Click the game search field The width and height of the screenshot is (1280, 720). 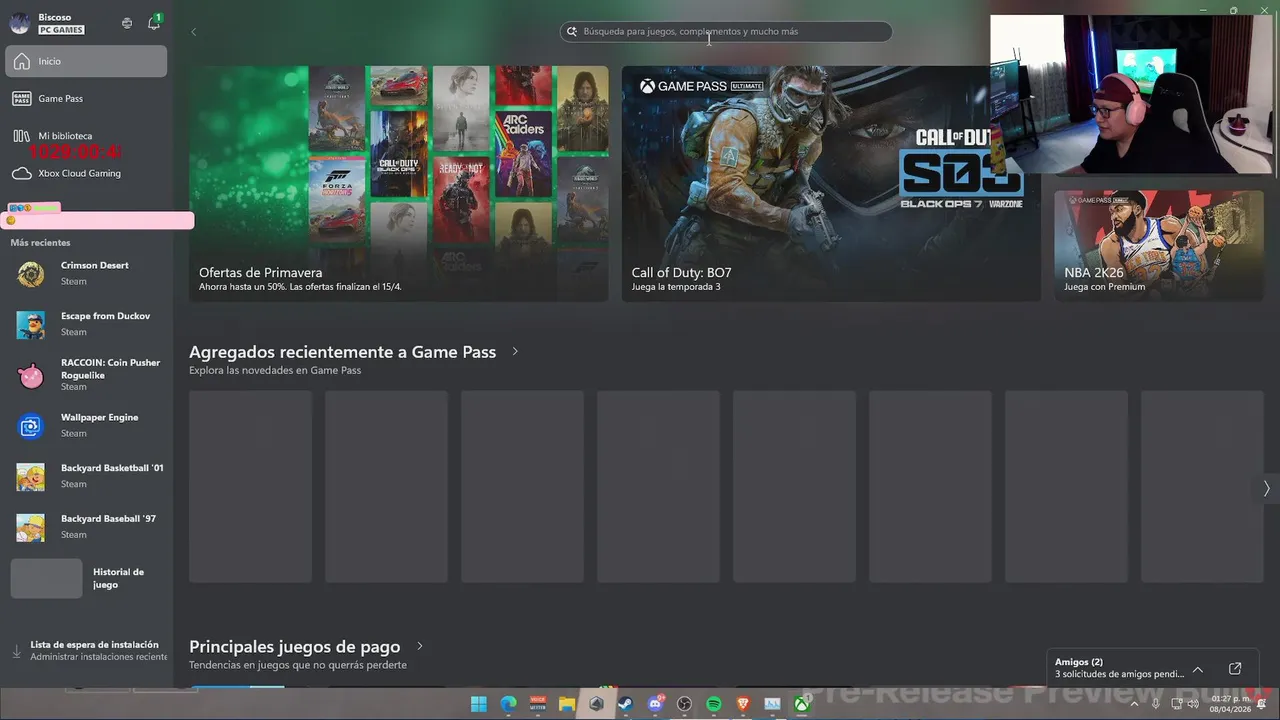(x=726, y=32)
